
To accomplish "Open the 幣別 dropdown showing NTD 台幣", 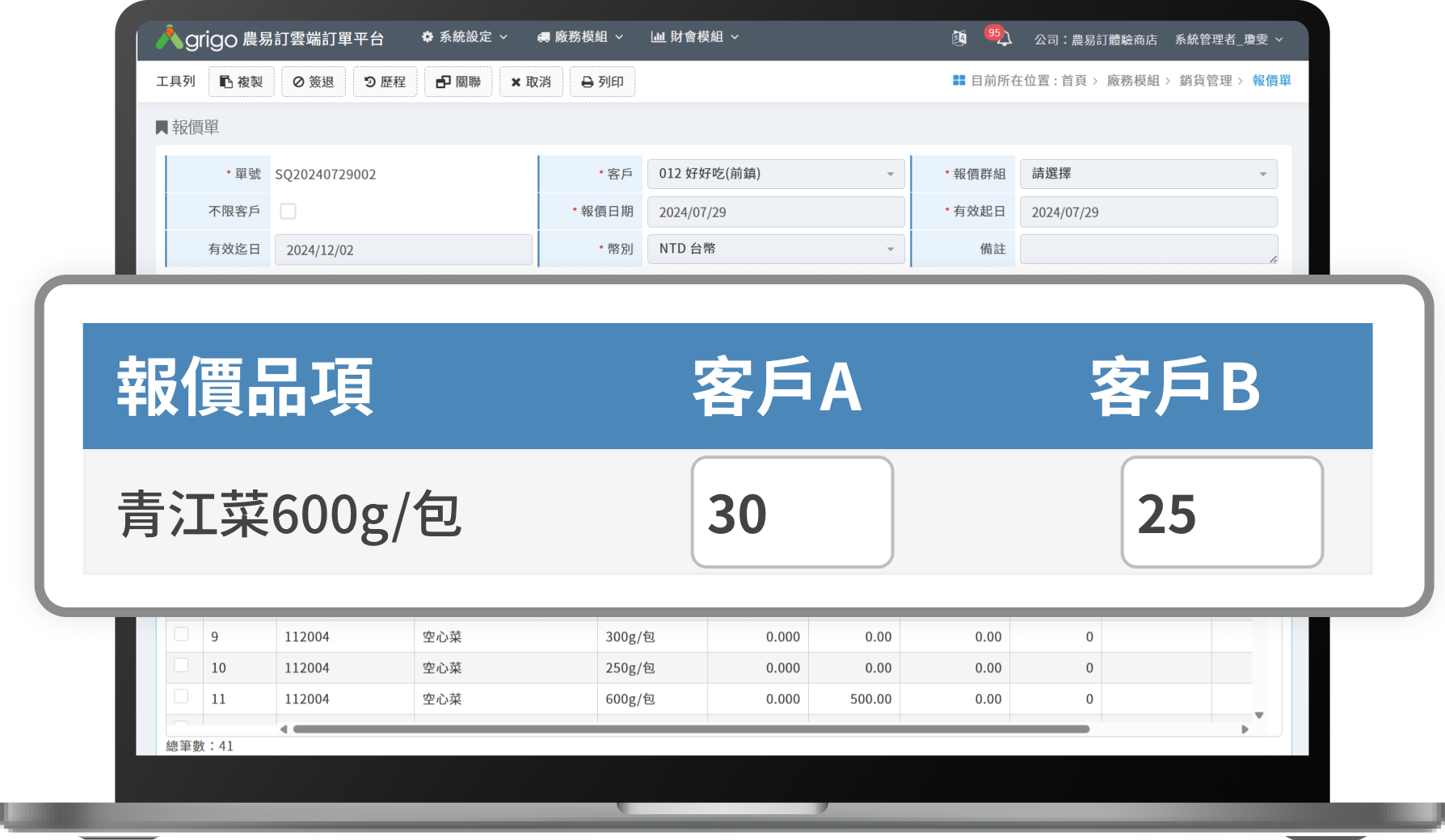I will [x=774, y=249].
